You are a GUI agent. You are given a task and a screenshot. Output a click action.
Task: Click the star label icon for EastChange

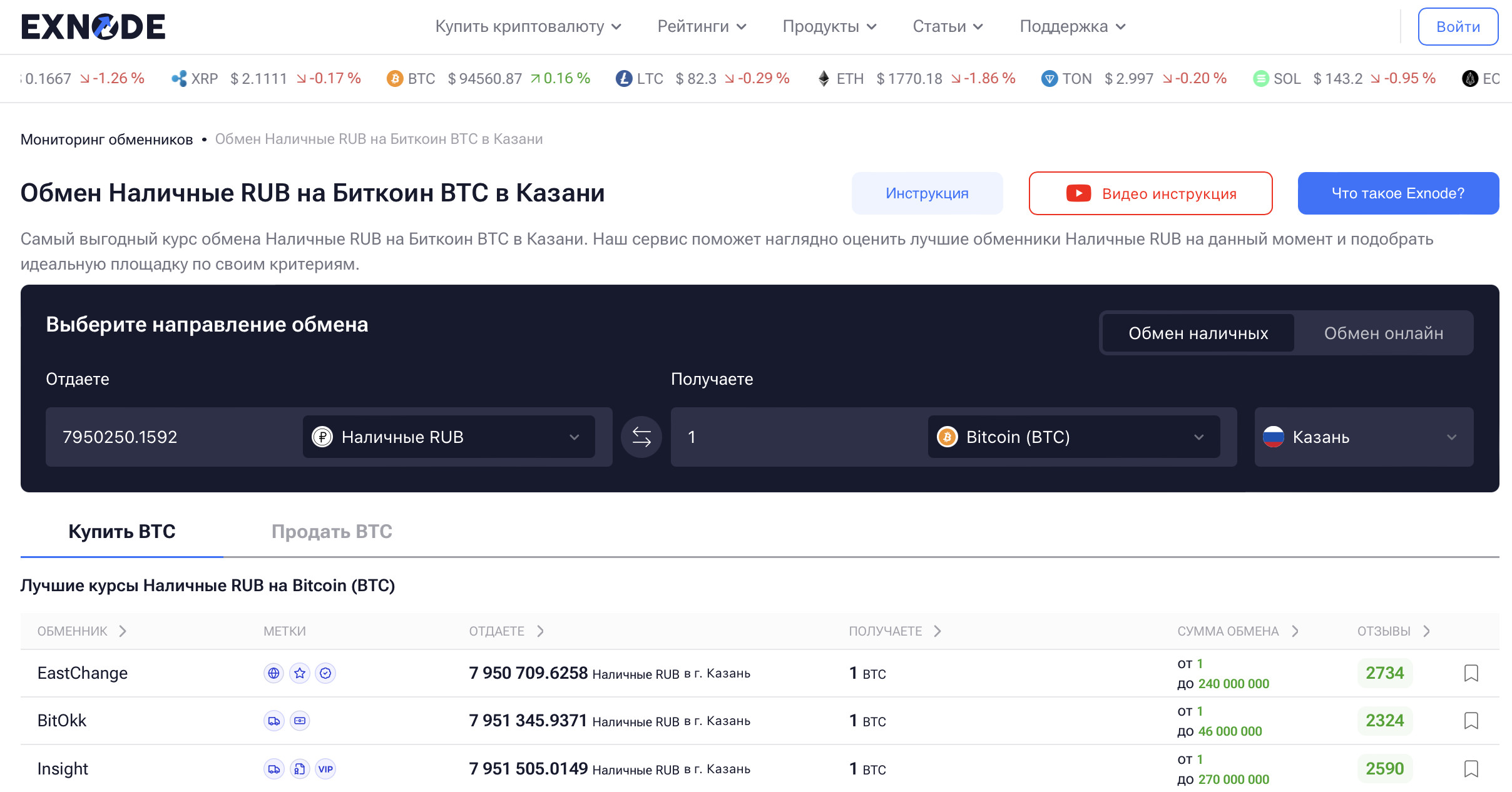(300, 673)
